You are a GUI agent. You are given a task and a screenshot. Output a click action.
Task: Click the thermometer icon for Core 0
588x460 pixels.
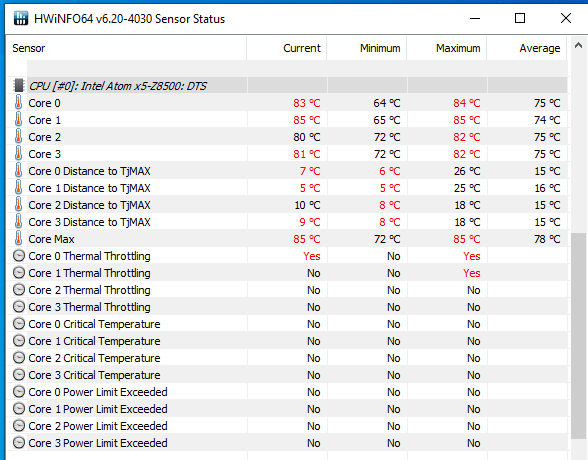(x=18, y=102)
